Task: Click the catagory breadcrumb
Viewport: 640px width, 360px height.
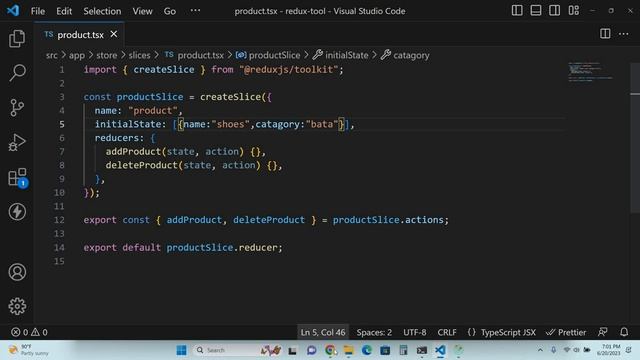Action: [405, 55]
